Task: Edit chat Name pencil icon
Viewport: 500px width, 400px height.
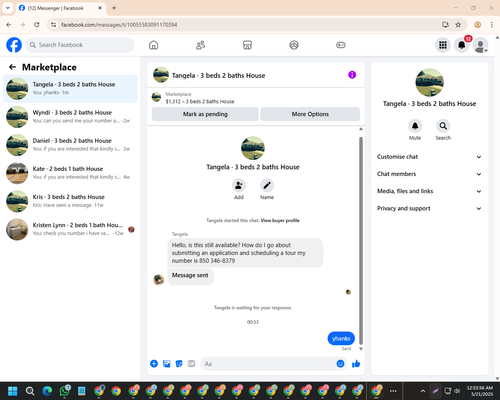Action: (267, 185)
